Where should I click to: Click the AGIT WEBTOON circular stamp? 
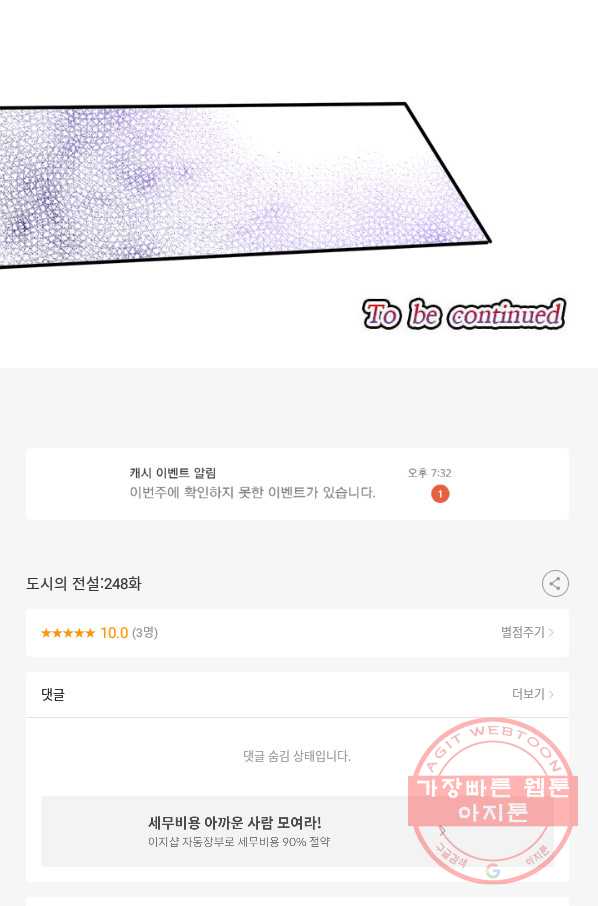(x=493, y=801)
